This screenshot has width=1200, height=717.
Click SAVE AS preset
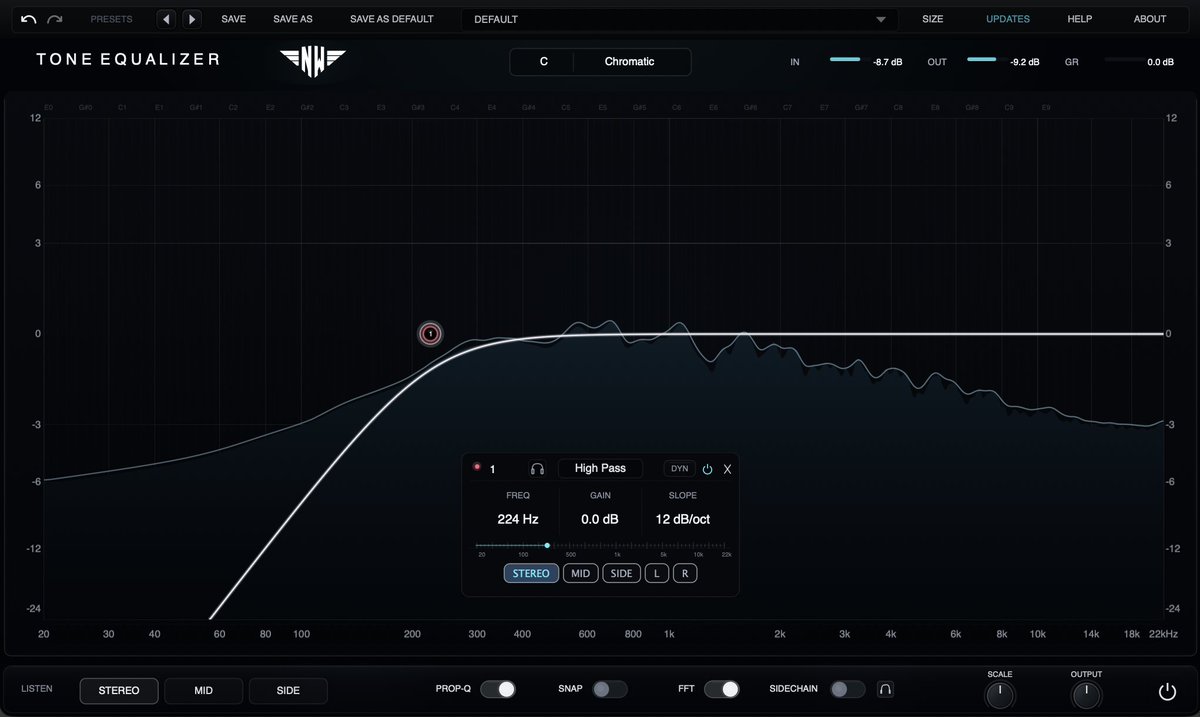point(293,19)
